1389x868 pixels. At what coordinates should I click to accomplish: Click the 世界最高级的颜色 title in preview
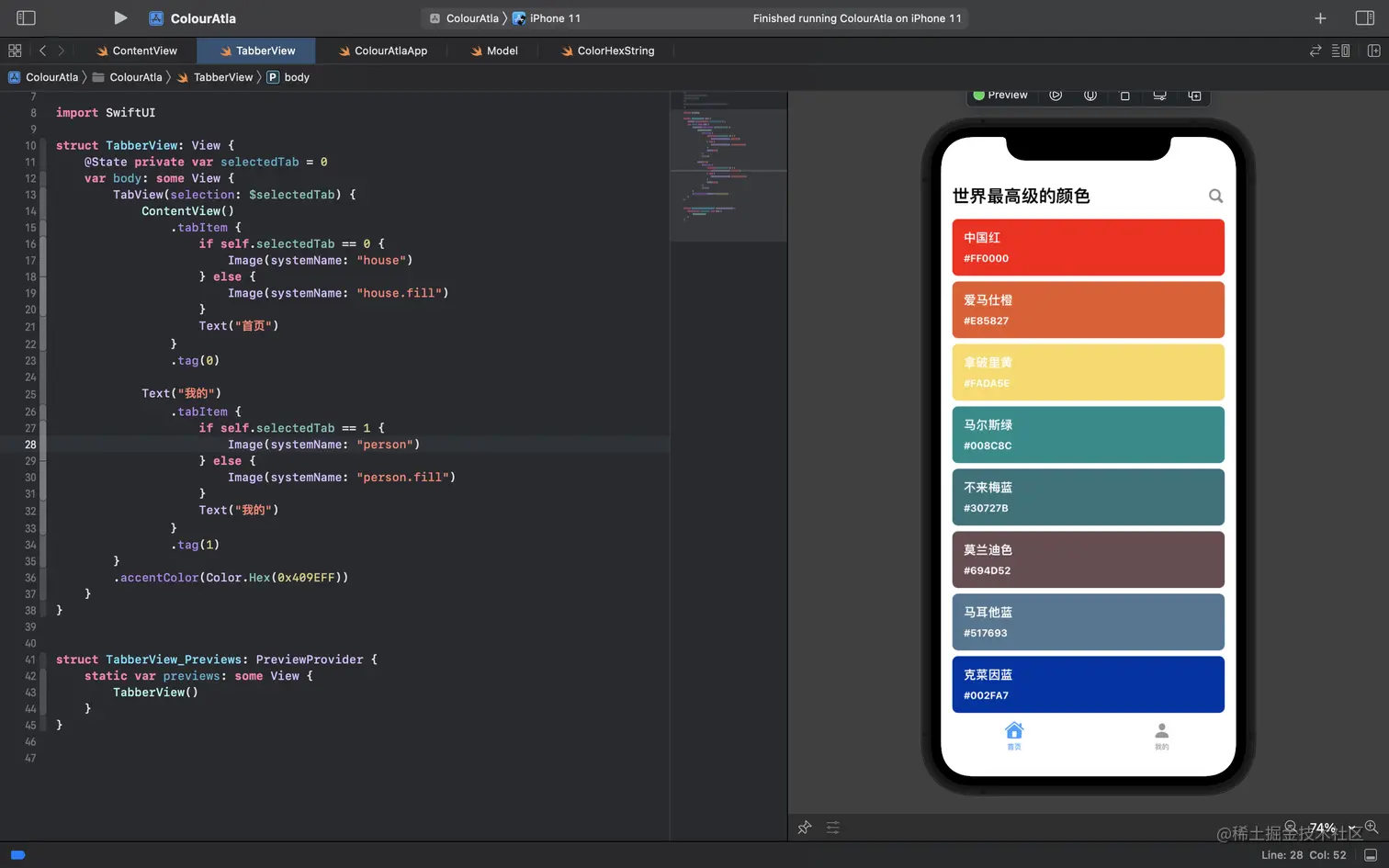point(1021,196)
